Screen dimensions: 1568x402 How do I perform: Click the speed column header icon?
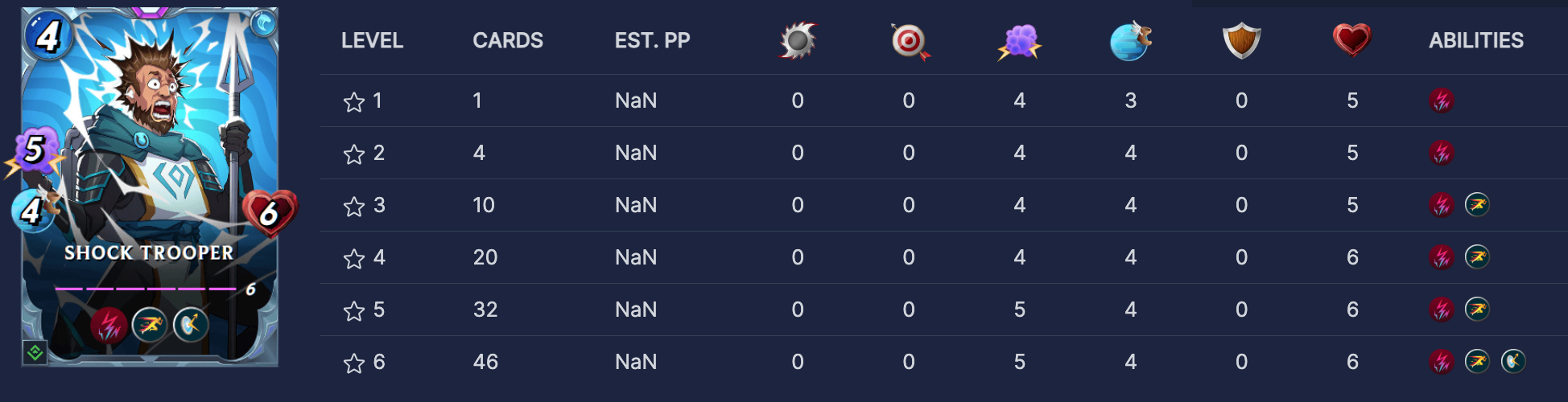[x=1130, y=41]
